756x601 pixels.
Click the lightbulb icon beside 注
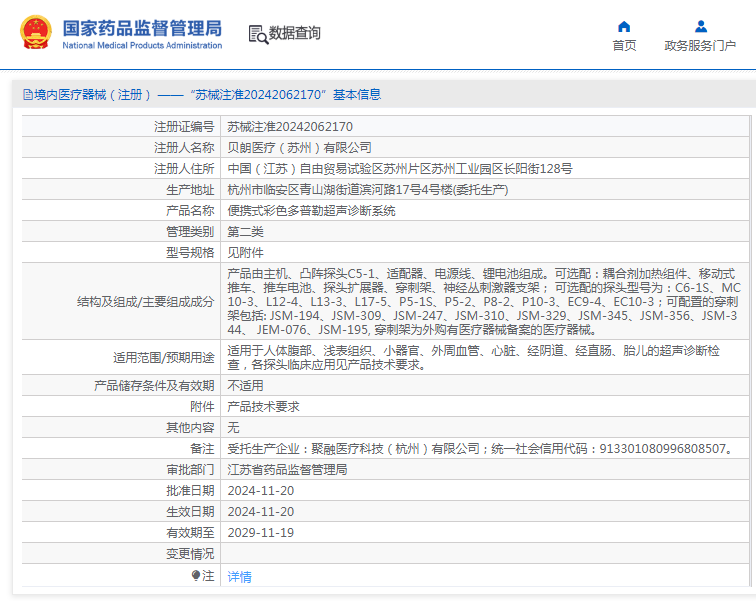tap(196, 575)
